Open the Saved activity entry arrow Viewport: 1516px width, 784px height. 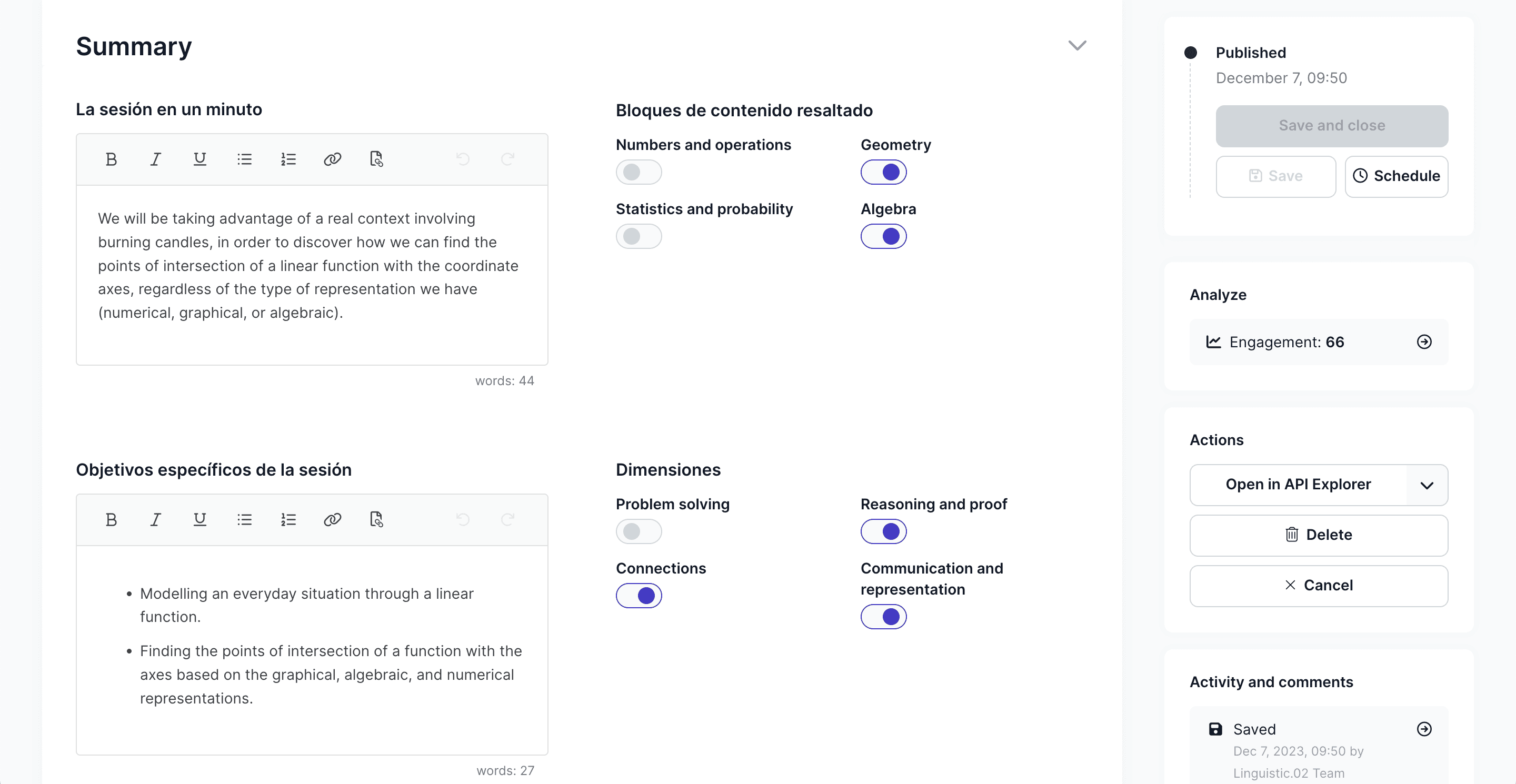tap(1423, 729)
